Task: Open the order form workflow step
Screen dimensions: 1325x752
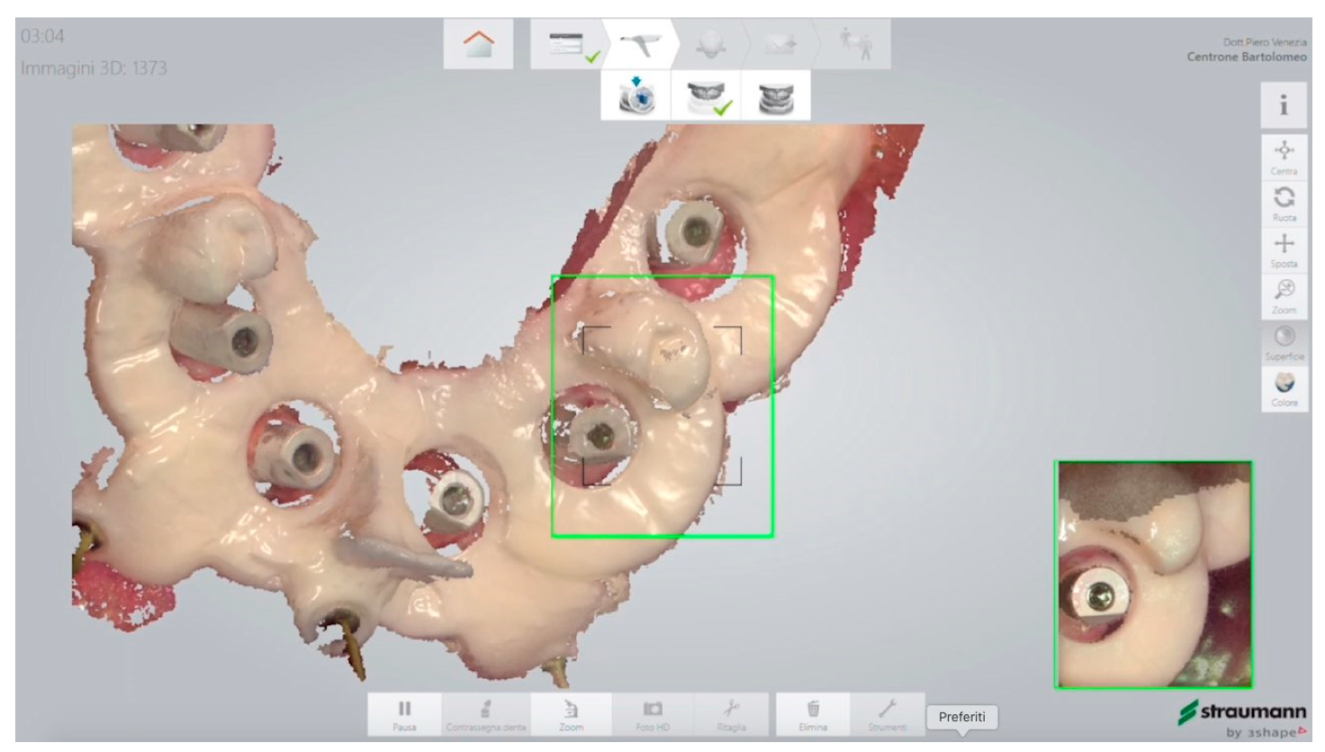Action: (x=565, y=44)
